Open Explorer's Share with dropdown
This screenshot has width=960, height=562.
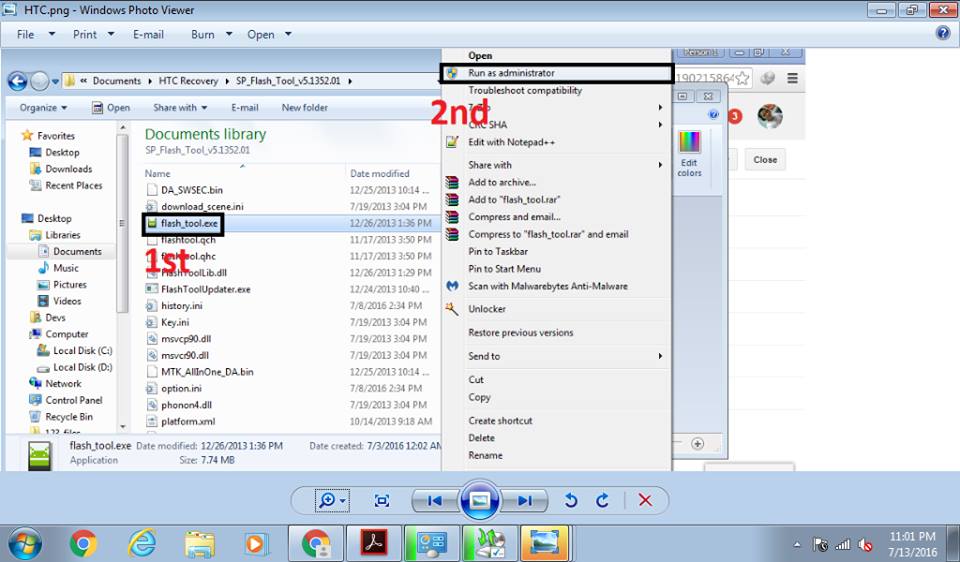[180, 108]
